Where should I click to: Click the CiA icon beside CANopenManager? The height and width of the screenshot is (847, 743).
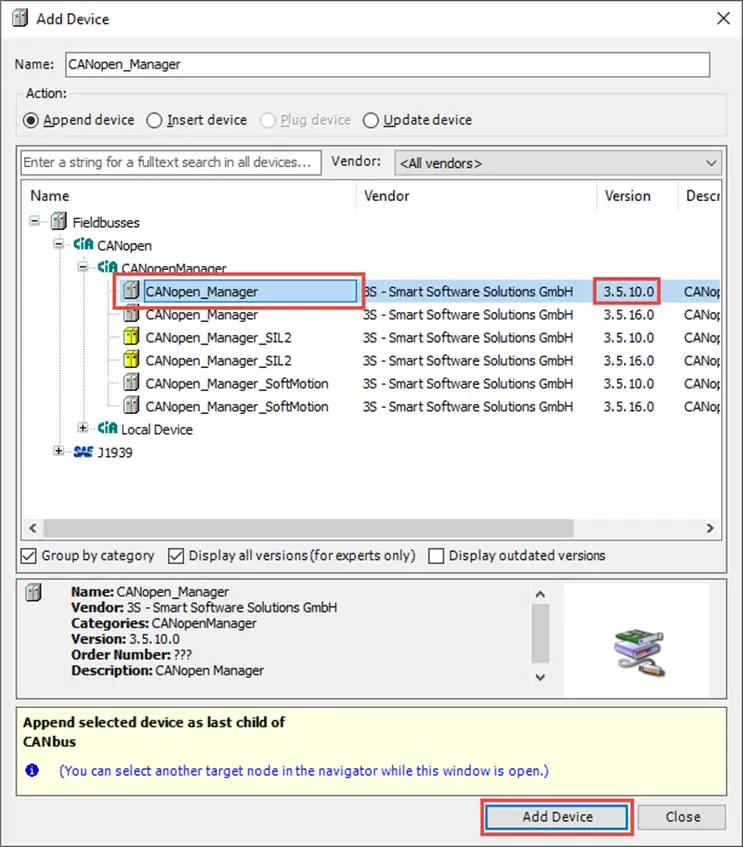107,267
